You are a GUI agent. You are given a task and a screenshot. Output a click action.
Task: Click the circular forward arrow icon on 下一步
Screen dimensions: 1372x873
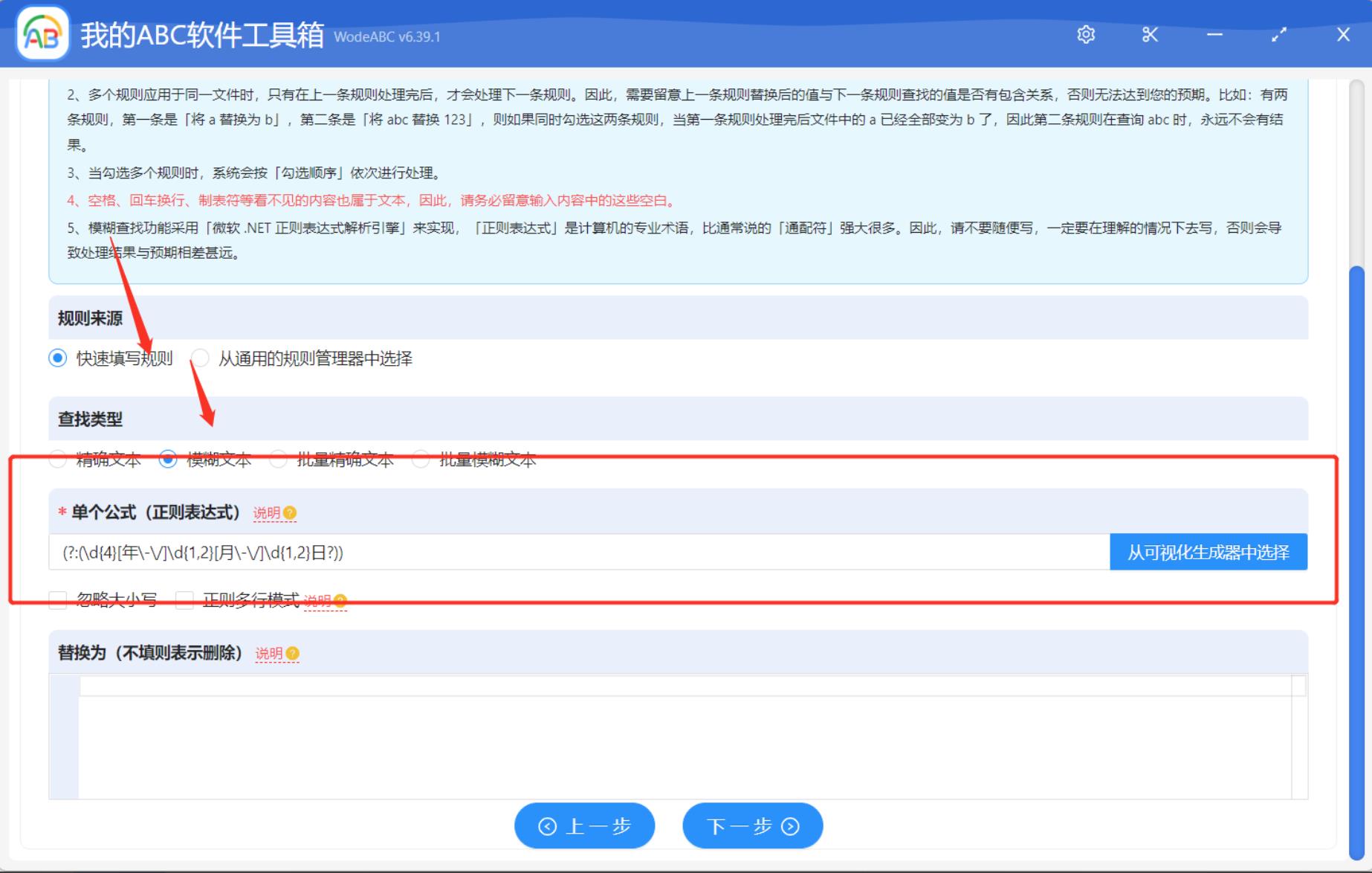(789, 825)
